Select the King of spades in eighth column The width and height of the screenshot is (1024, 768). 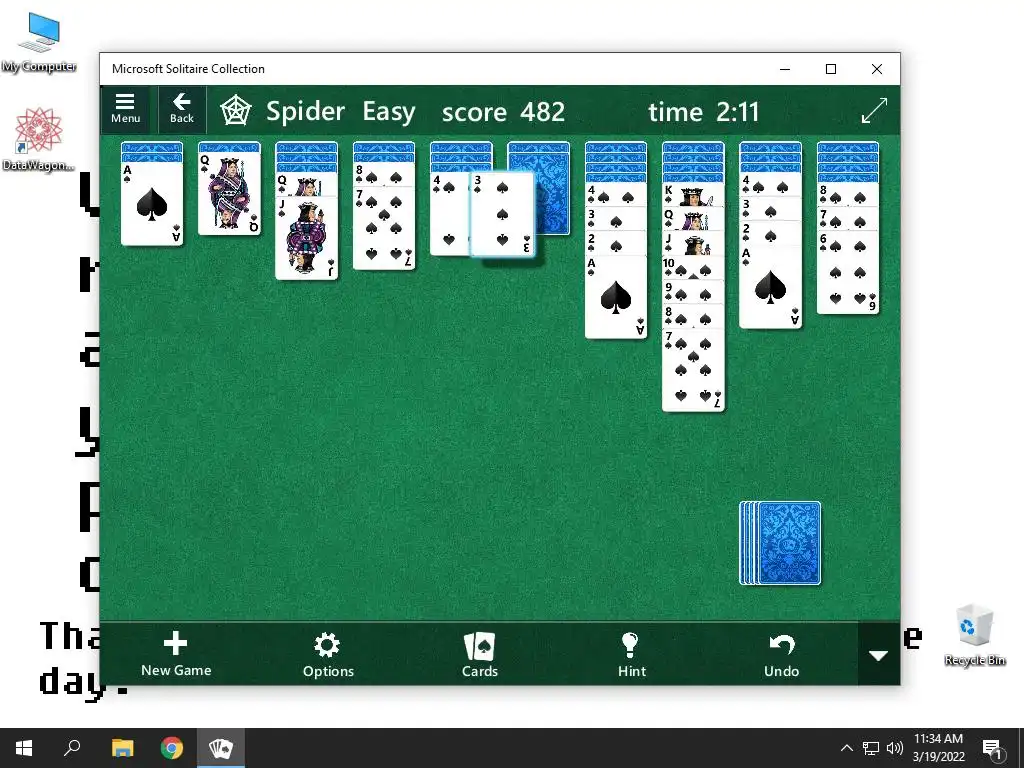point(693,194)
